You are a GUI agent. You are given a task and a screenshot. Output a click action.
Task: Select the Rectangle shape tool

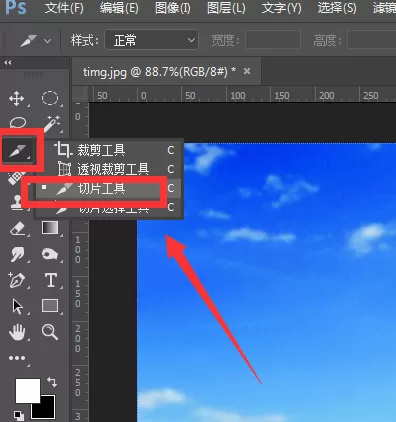50,306
